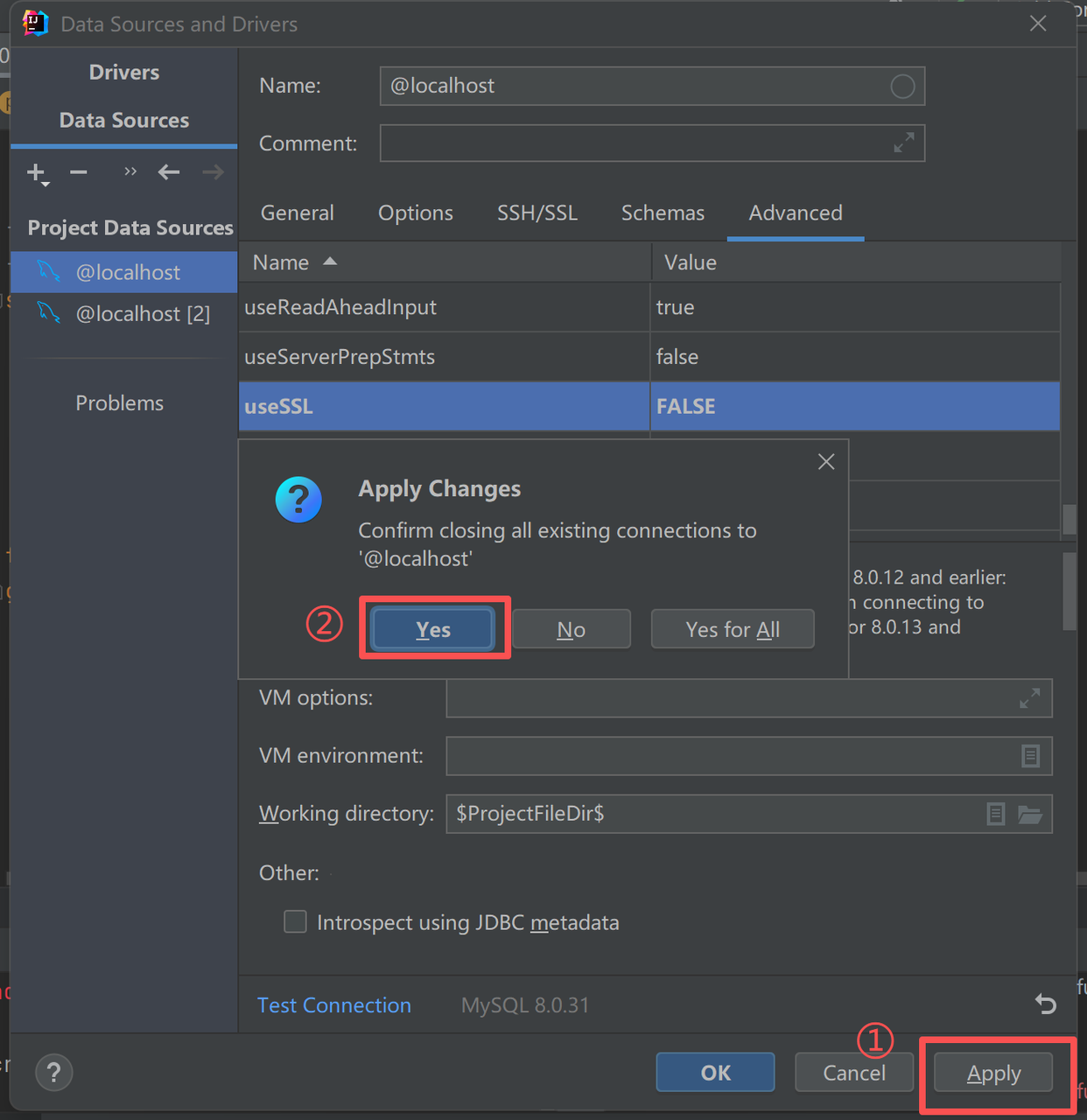Switch to the Drivers tab
The width and height of the screenshot is (1087, 1120).
tap(124, 73)
